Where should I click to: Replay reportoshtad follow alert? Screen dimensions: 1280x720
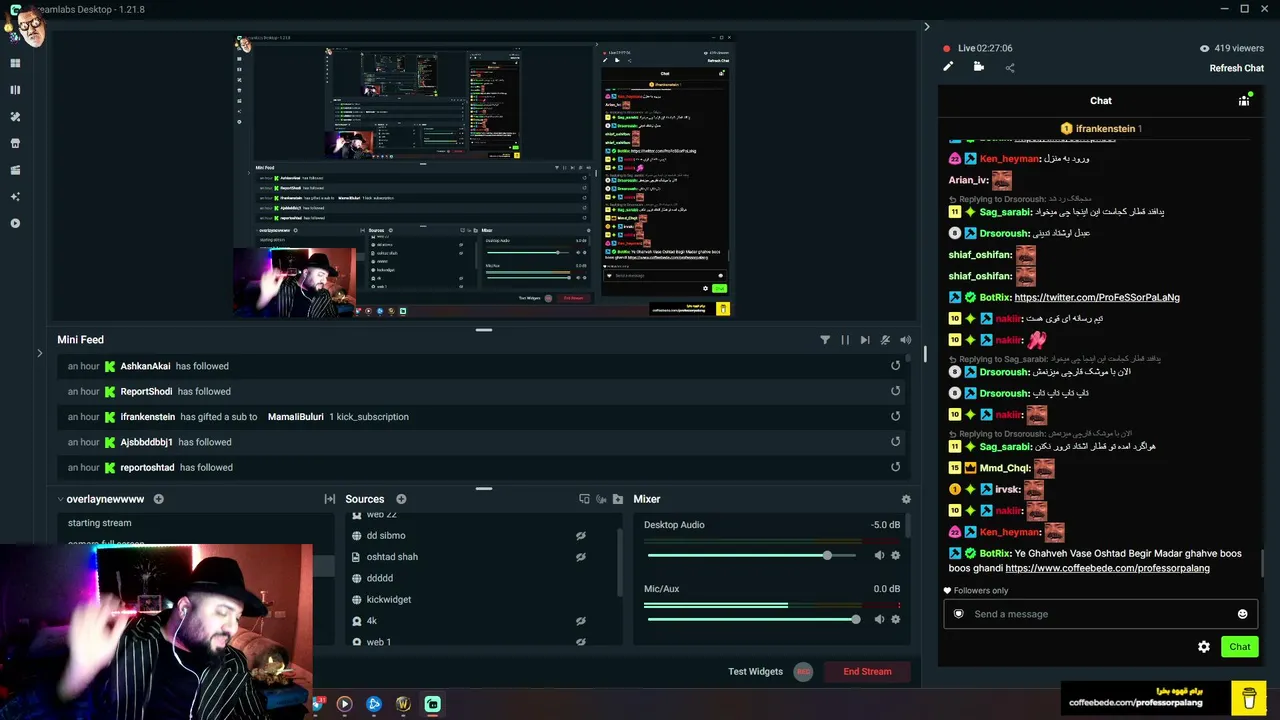[895, 467]
